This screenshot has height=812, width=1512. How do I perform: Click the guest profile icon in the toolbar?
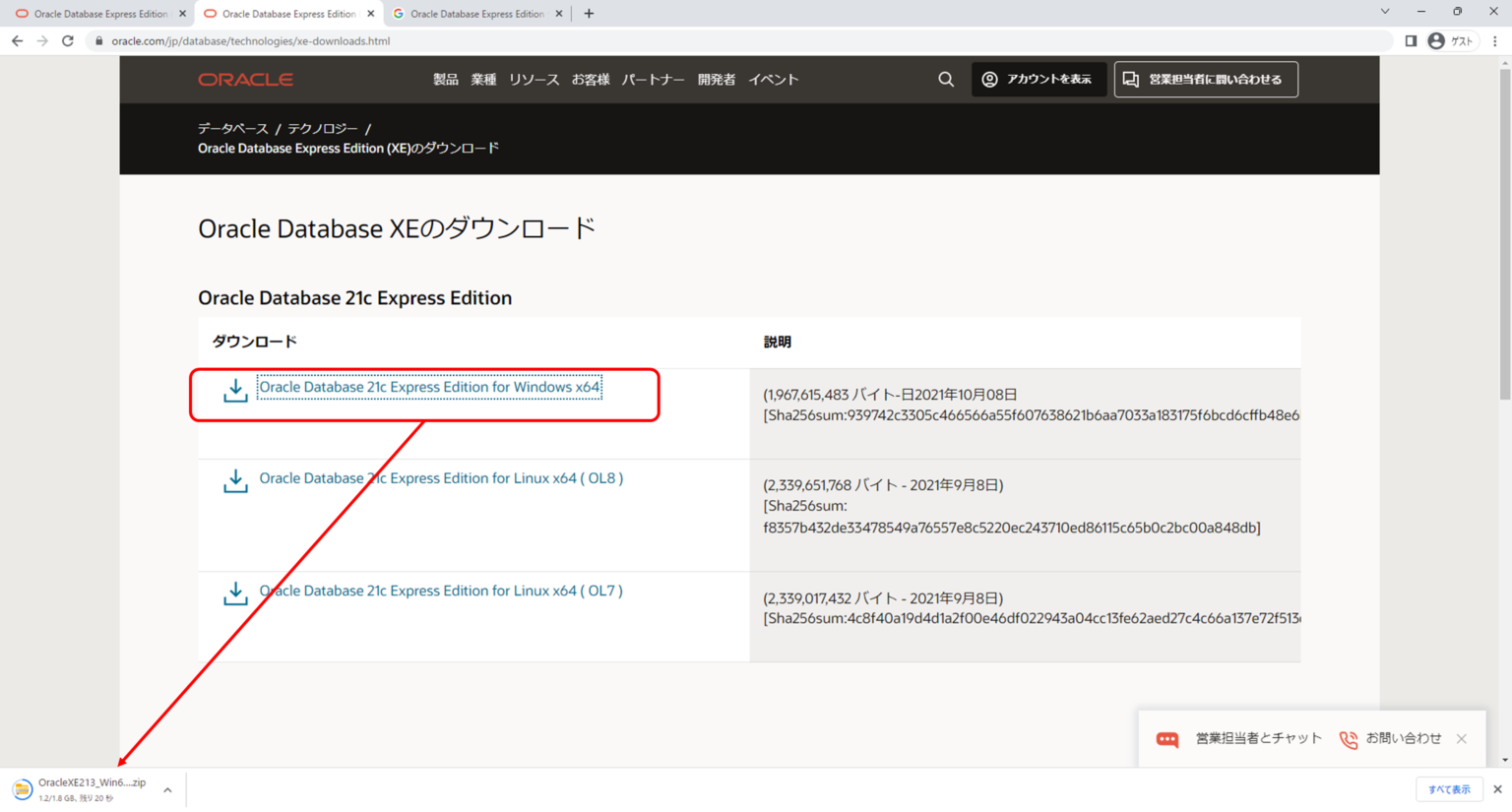[x=1439, y=40]
